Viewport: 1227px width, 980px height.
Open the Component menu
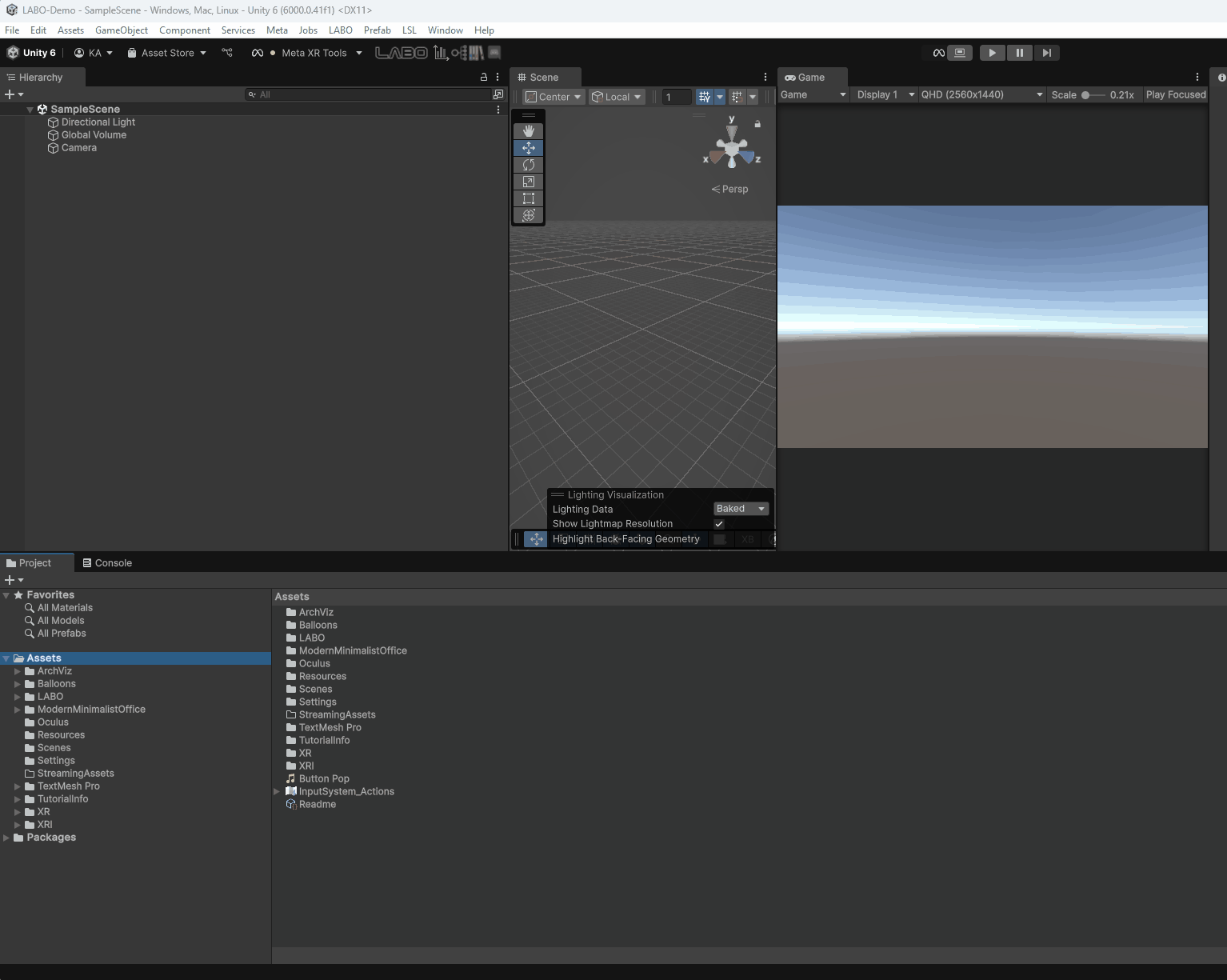pos(185,30)
